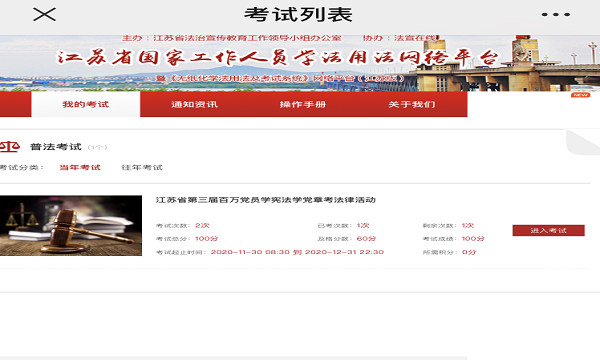Click the exam title 江苏省第三届百万党员学宪法学党章考法律活动
The image size is (600, 360).
tap(266, 200)
